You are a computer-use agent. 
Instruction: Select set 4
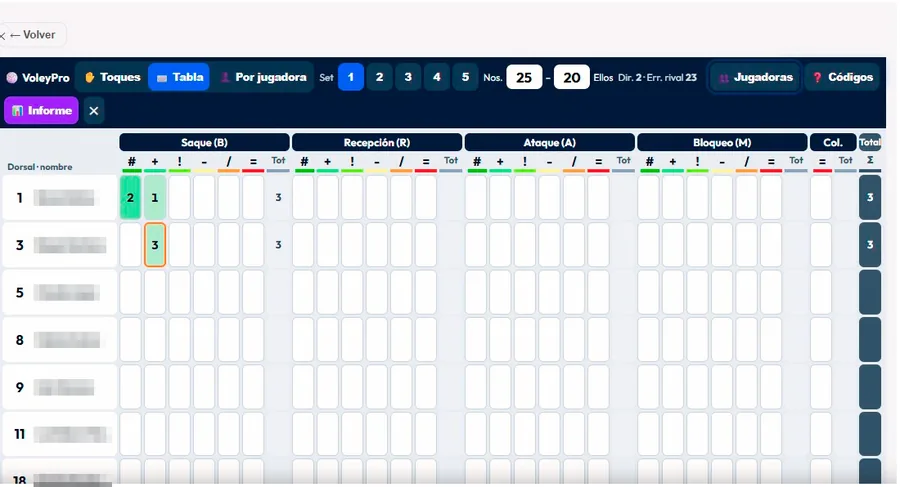437,77
